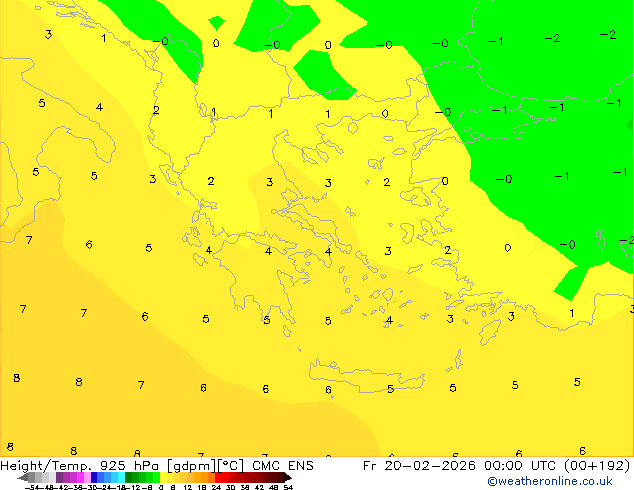Click the '54' label at legend's right end
The width and height of the screenshot is (634, 490).
[288, 488]
